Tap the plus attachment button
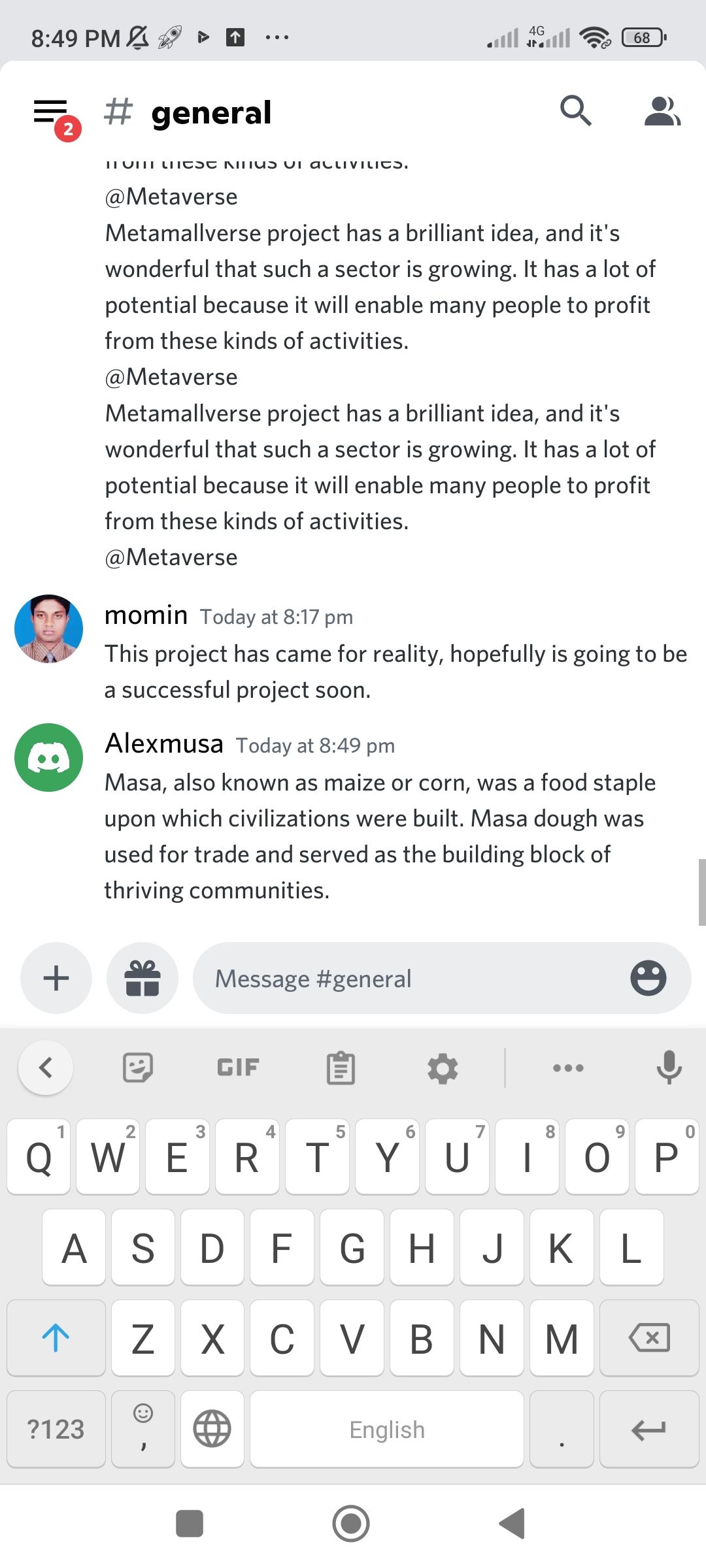The image size is (706, 1568). [56, 978]
